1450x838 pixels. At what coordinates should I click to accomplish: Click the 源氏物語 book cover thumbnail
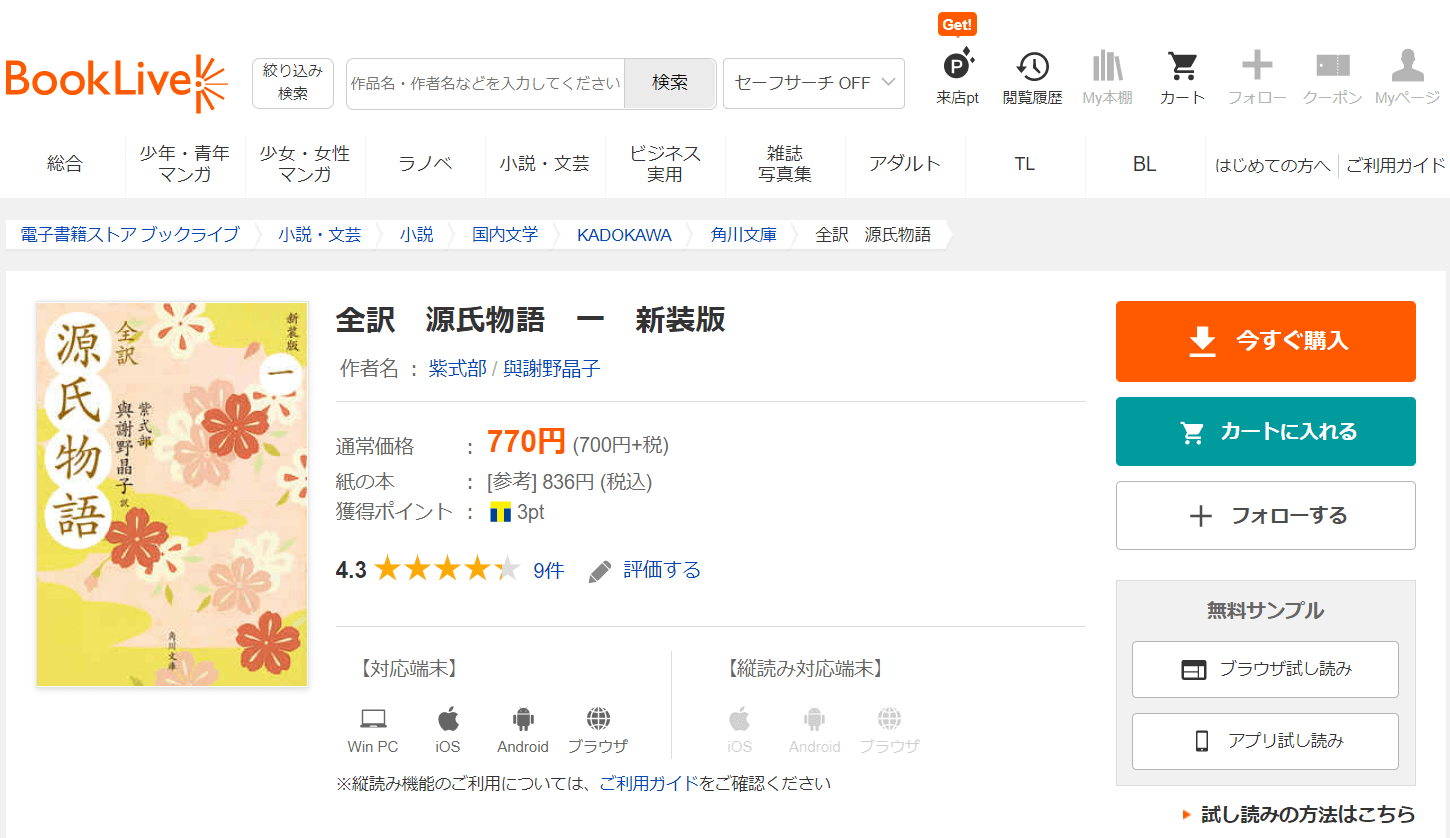pyautogui.click(x=172, y=494)
